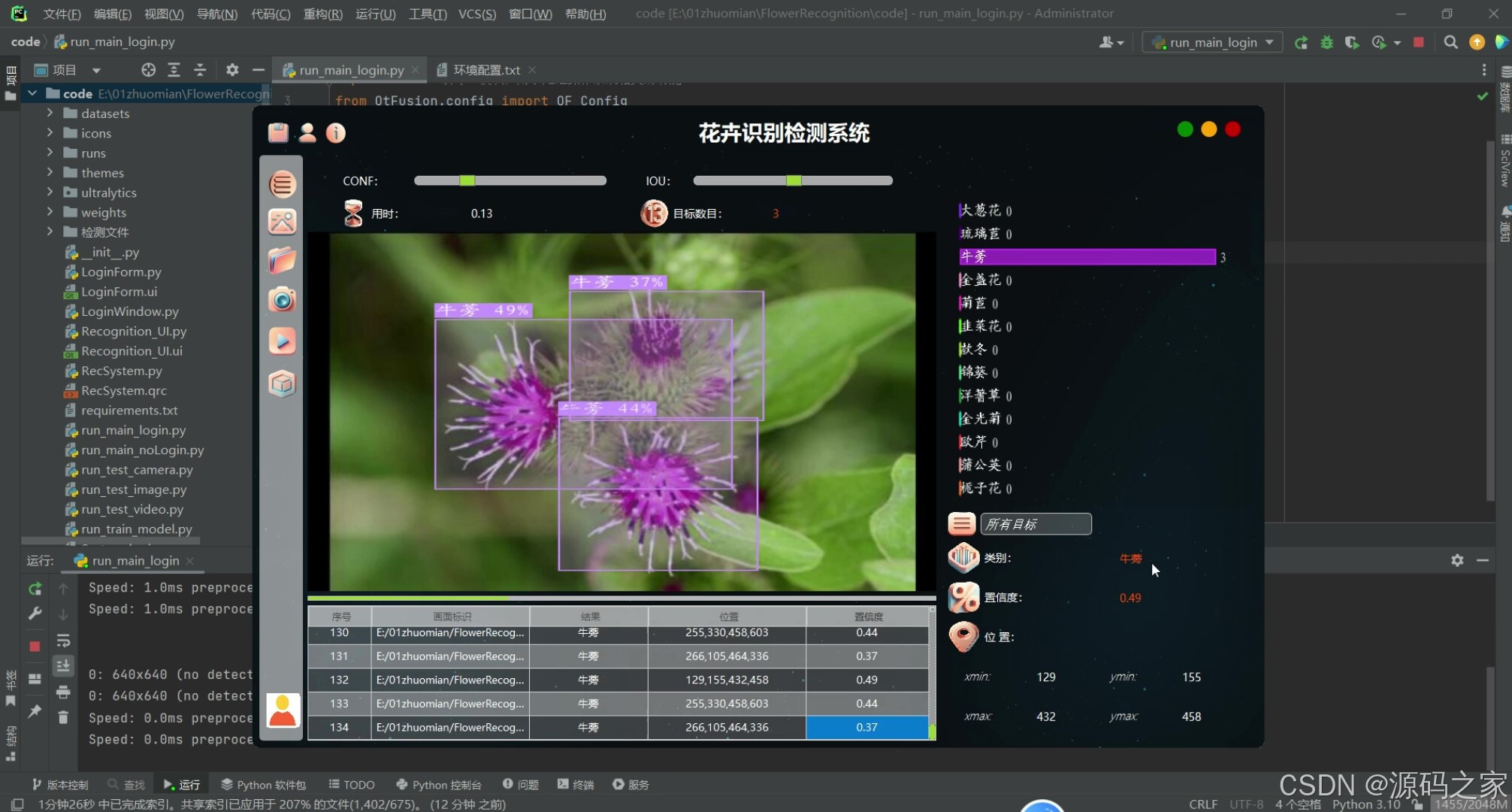
Task: Open the 所有目标 target combo box
Action: (x=1036, y=524)
